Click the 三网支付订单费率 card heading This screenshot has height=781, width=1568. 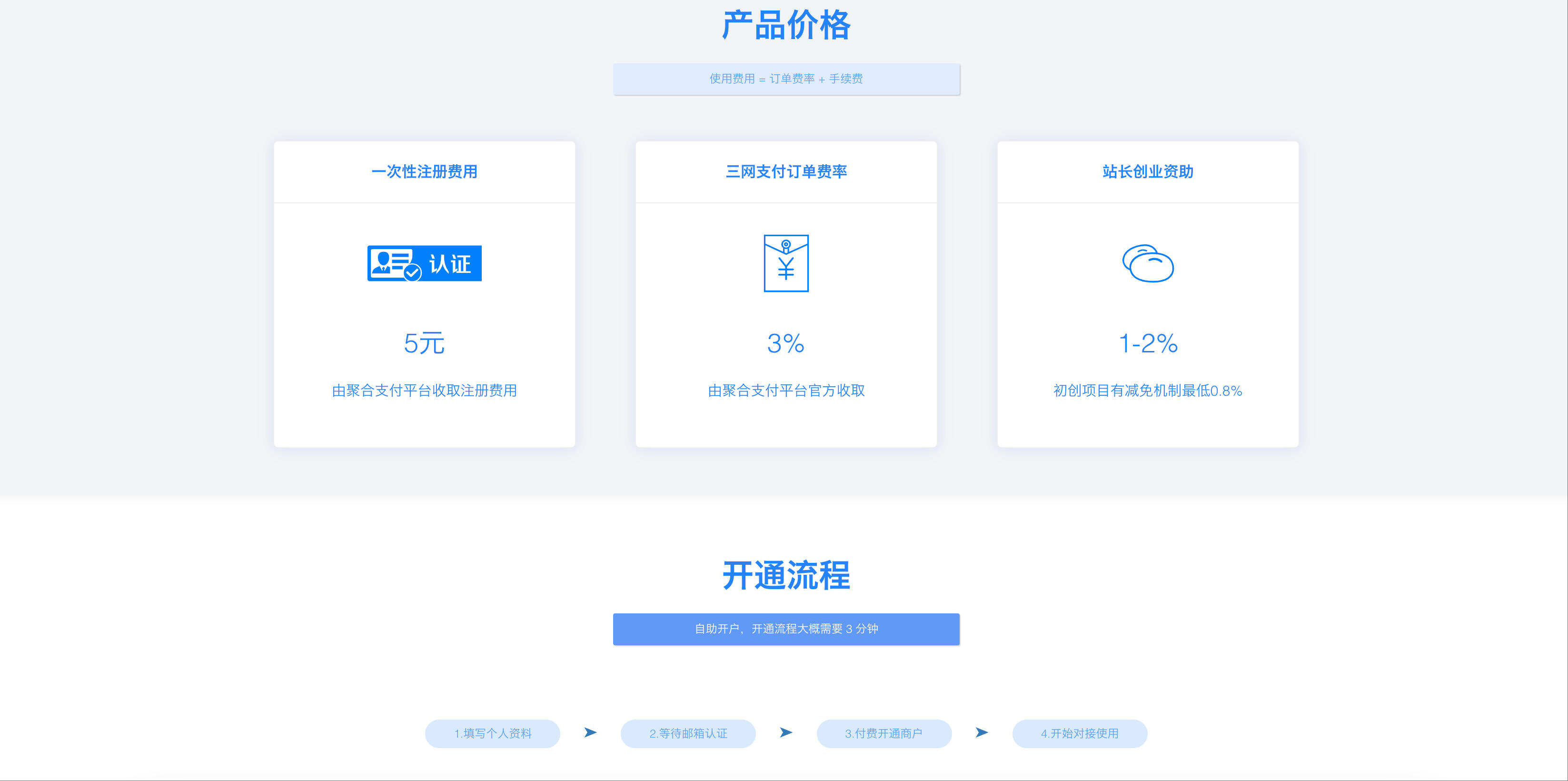click(786, 171)
